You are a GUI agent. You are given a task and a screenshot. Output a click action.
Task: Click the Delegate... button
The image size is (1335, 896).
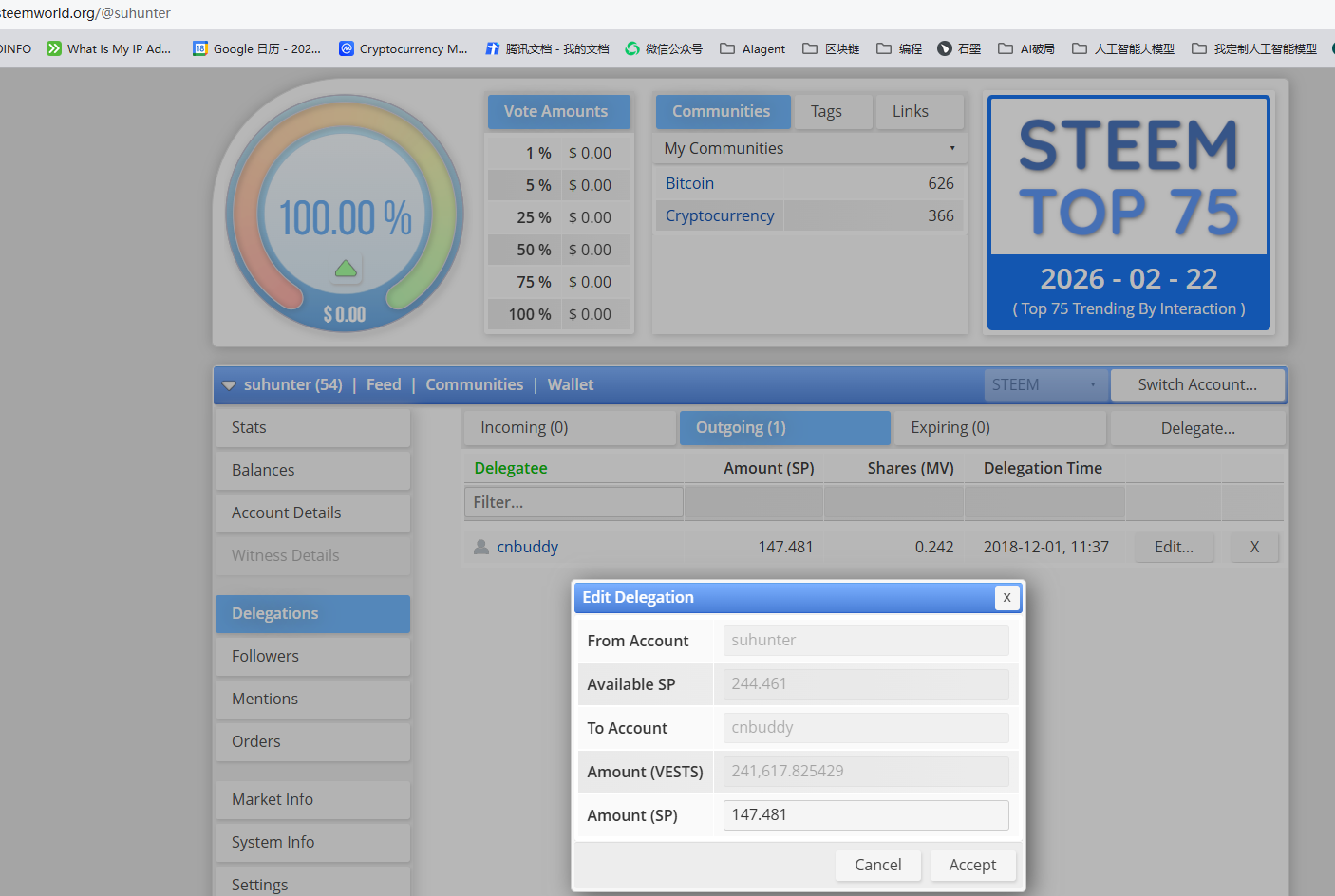[1197, 428]
